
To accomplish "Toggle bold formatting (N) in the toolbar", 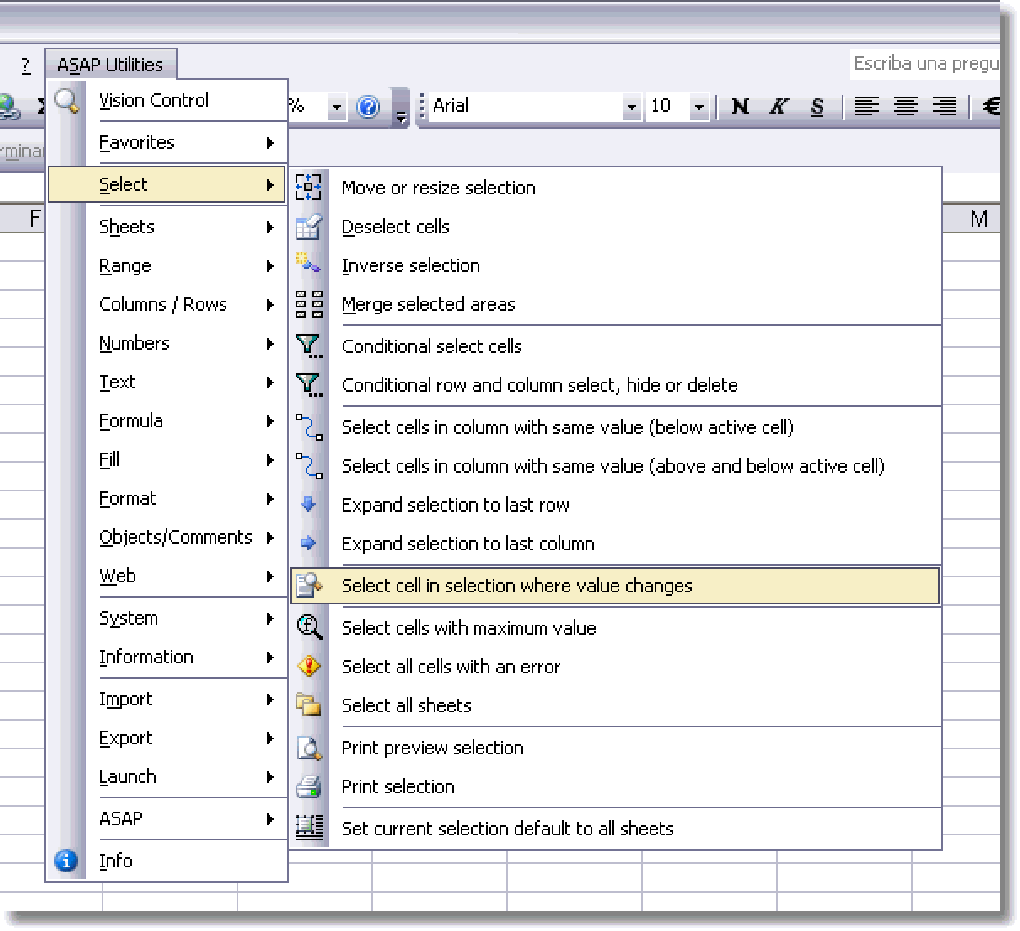I will (x=740, y=106).
